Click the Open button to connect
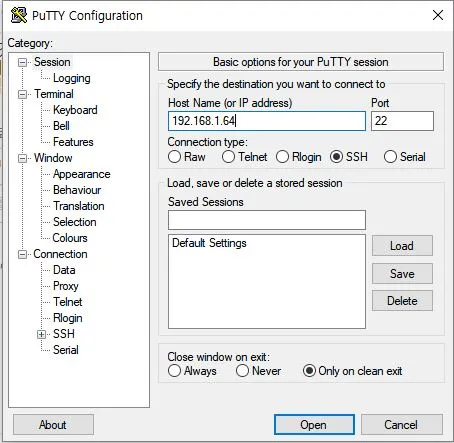Viewport: 454px width, 443px height. pos(314,425)
